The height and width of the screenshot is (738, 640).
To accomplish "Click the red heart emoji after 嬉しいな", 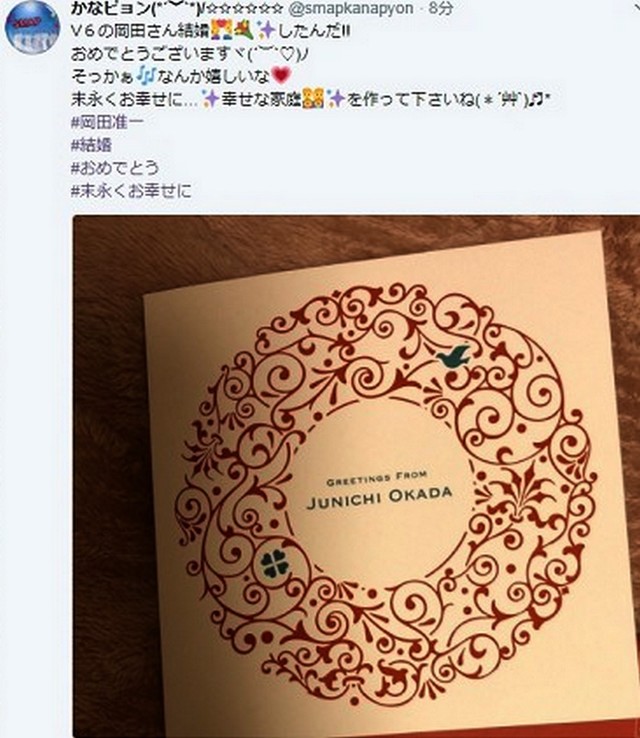I will 281,75.
